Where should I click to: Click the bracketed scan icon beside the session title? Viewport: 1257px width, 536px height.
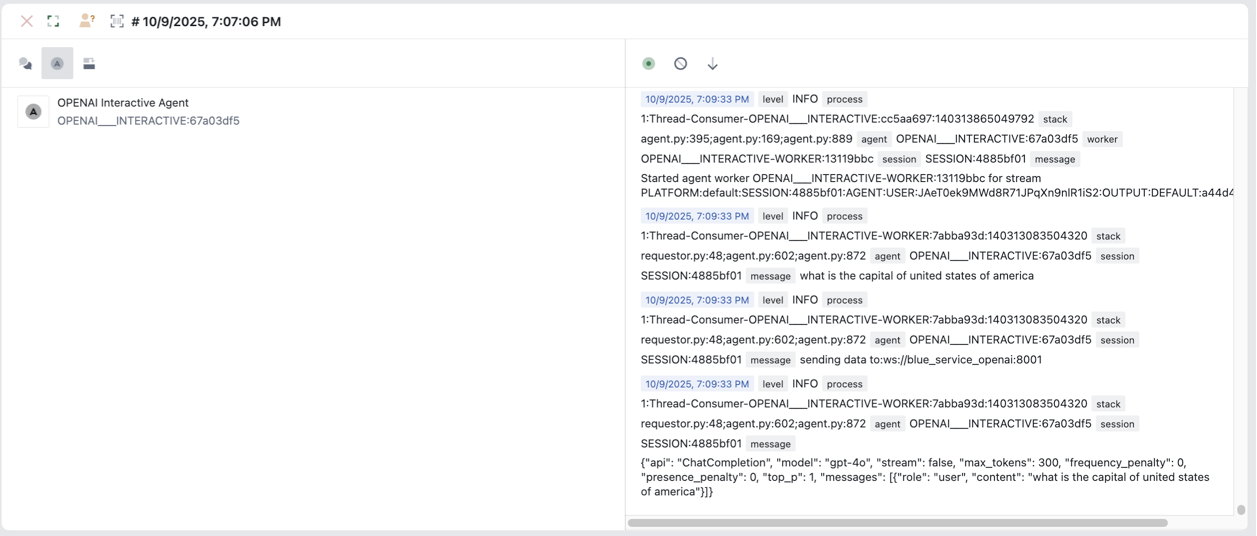click(x=117, y=21)
